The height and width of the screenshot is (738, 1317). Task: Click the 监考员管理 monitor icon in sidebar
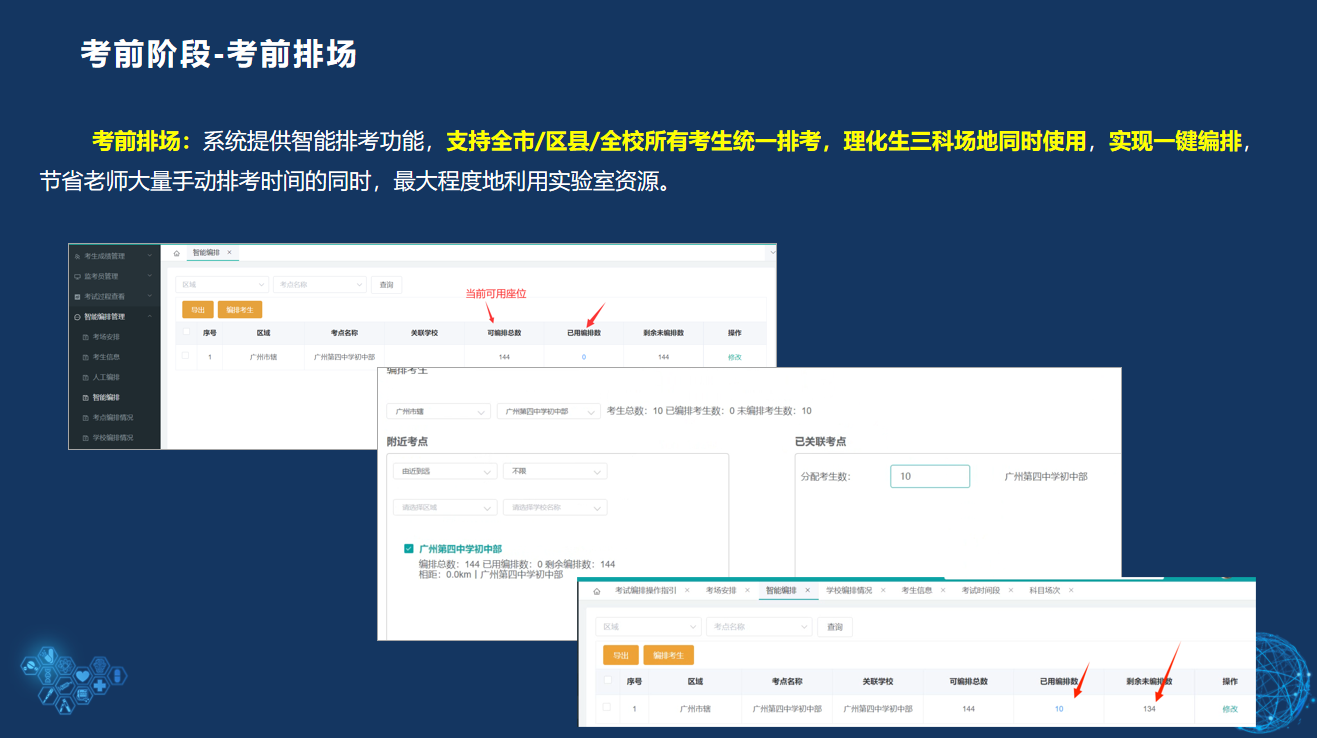77,276
